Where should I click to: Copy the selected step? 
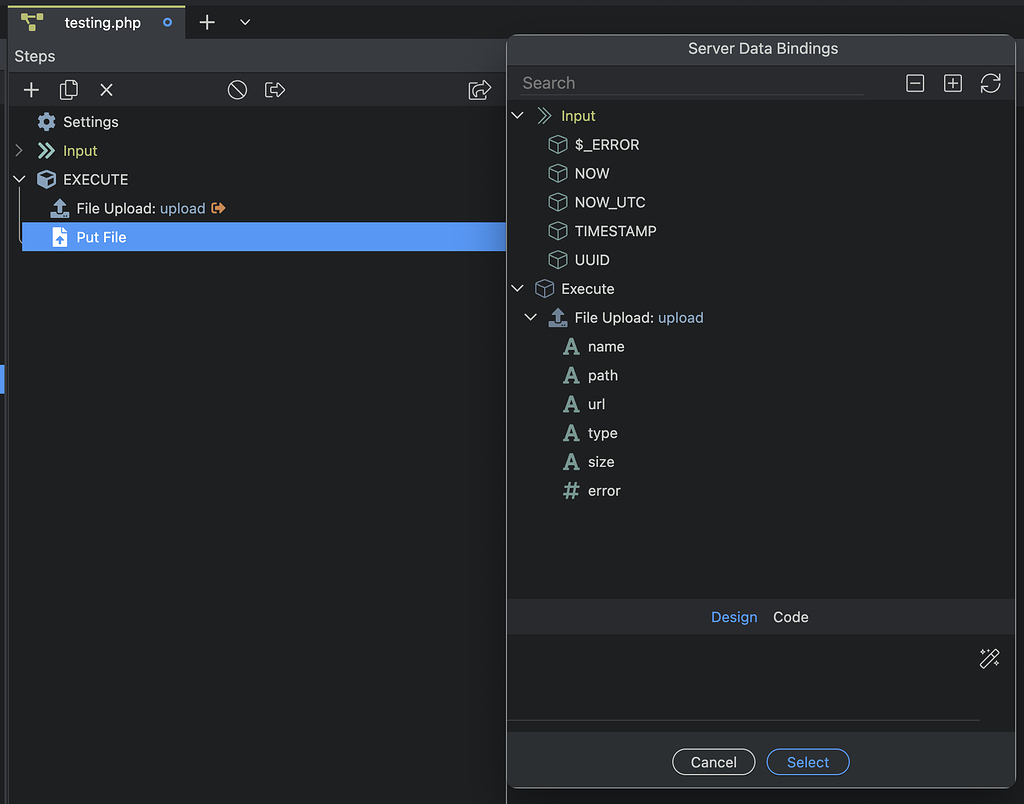tap(68, 89)
